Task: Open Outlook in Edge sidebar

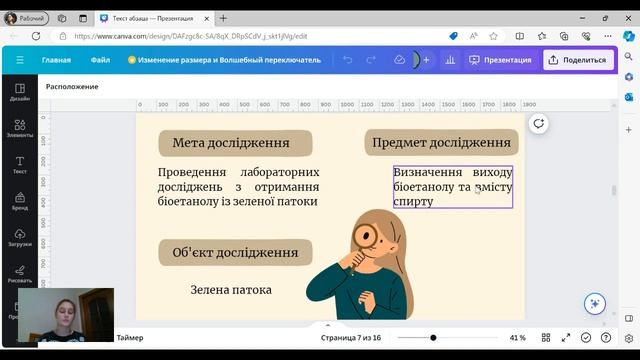Action: [x=629, y=97]
